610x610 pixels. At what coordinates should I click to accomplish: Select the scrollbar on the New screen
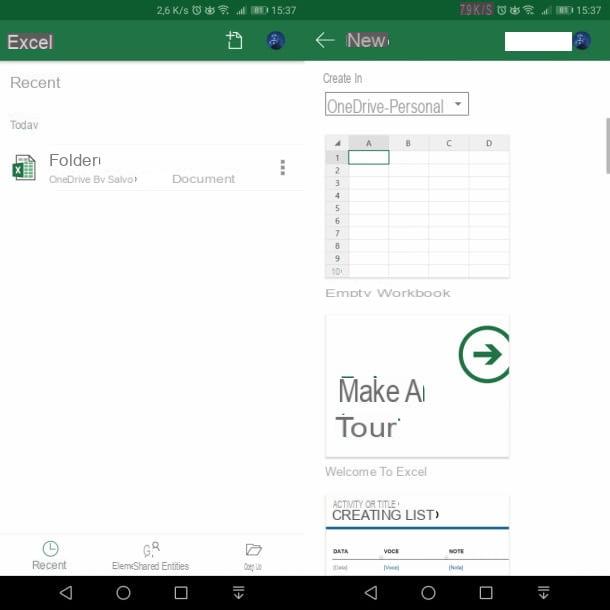[x=607, y=146]
